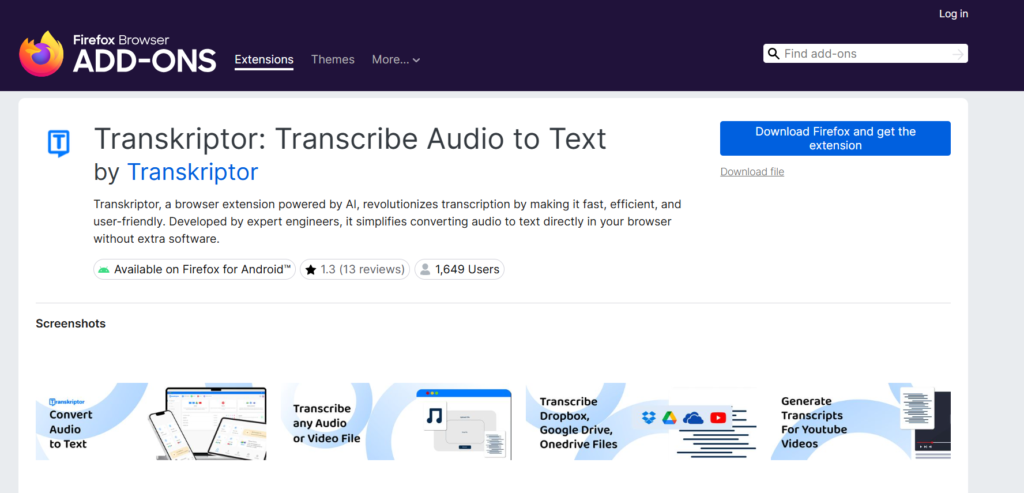The height and width of the screenshot is (493, 1024).
Task: Click the star rating icon
Action: (x=311, y=270)
